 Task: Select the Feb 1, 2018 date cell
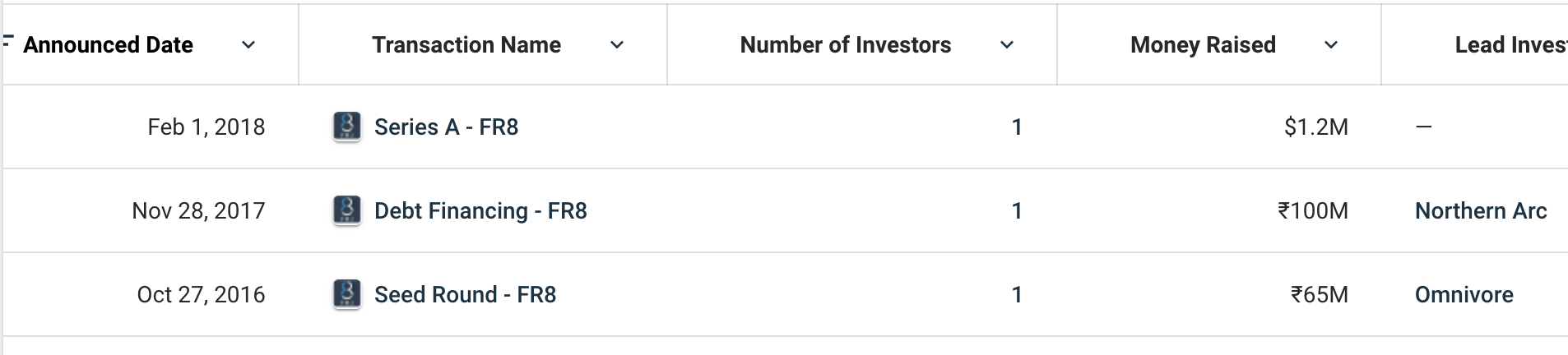coord(206,127)
